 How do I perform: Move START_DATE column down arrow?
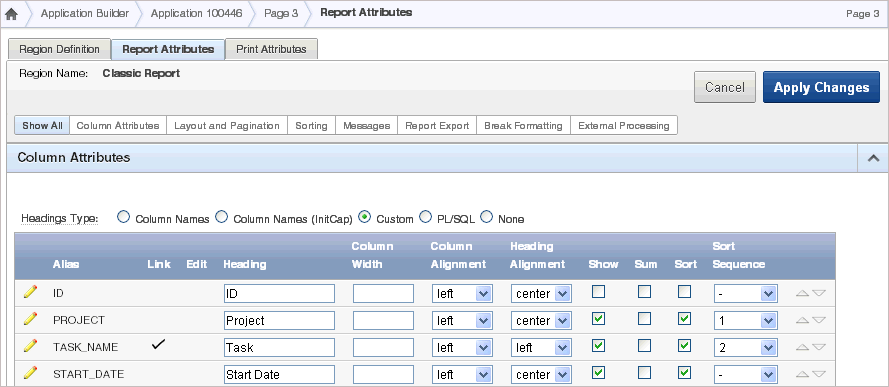coord(819,375)
